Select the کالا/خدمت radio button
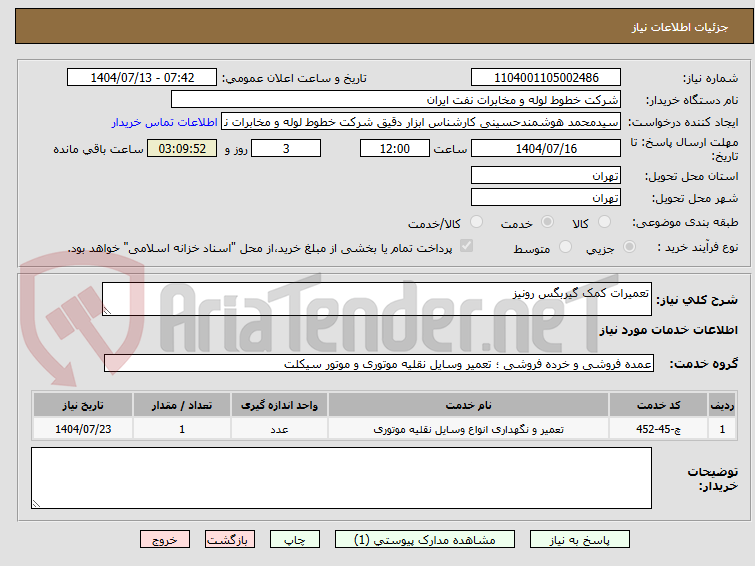This screenshot has height=566, width=755. (x=476, y=222)
